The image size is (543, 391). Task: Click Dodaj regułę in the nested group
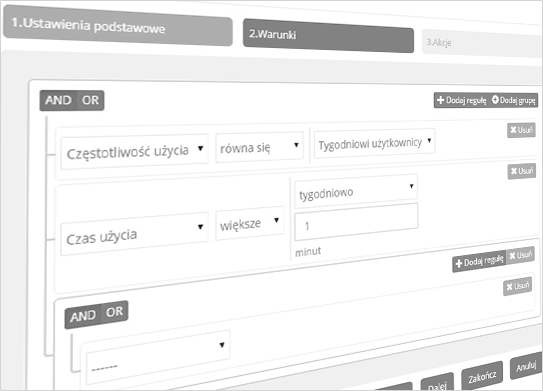coord(480,261)
